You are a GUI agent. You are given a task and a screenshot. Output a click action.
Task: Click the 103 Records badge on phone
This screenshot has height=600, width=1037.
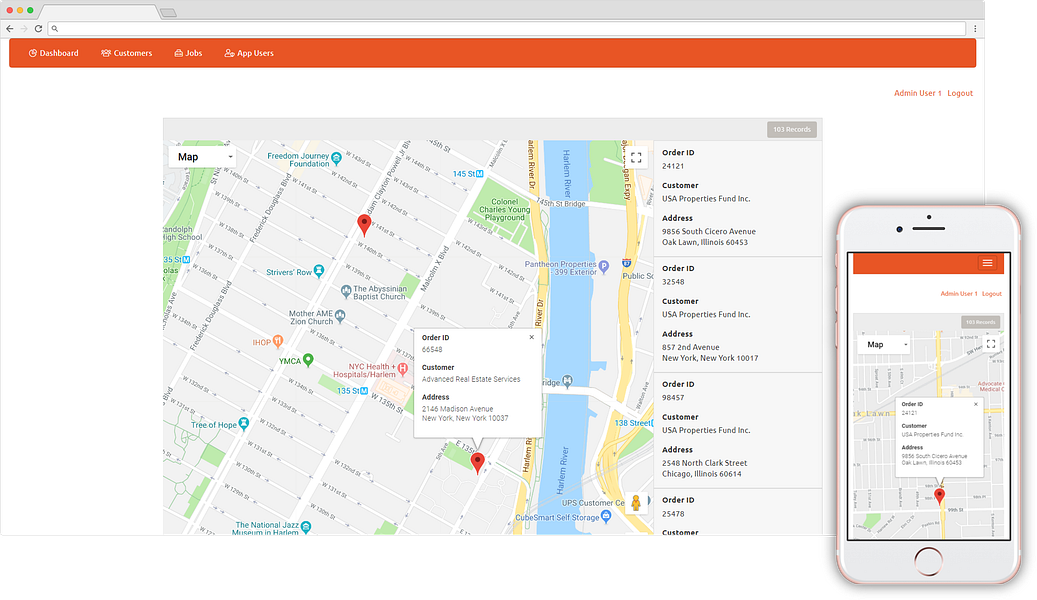(x=980, y=322)
